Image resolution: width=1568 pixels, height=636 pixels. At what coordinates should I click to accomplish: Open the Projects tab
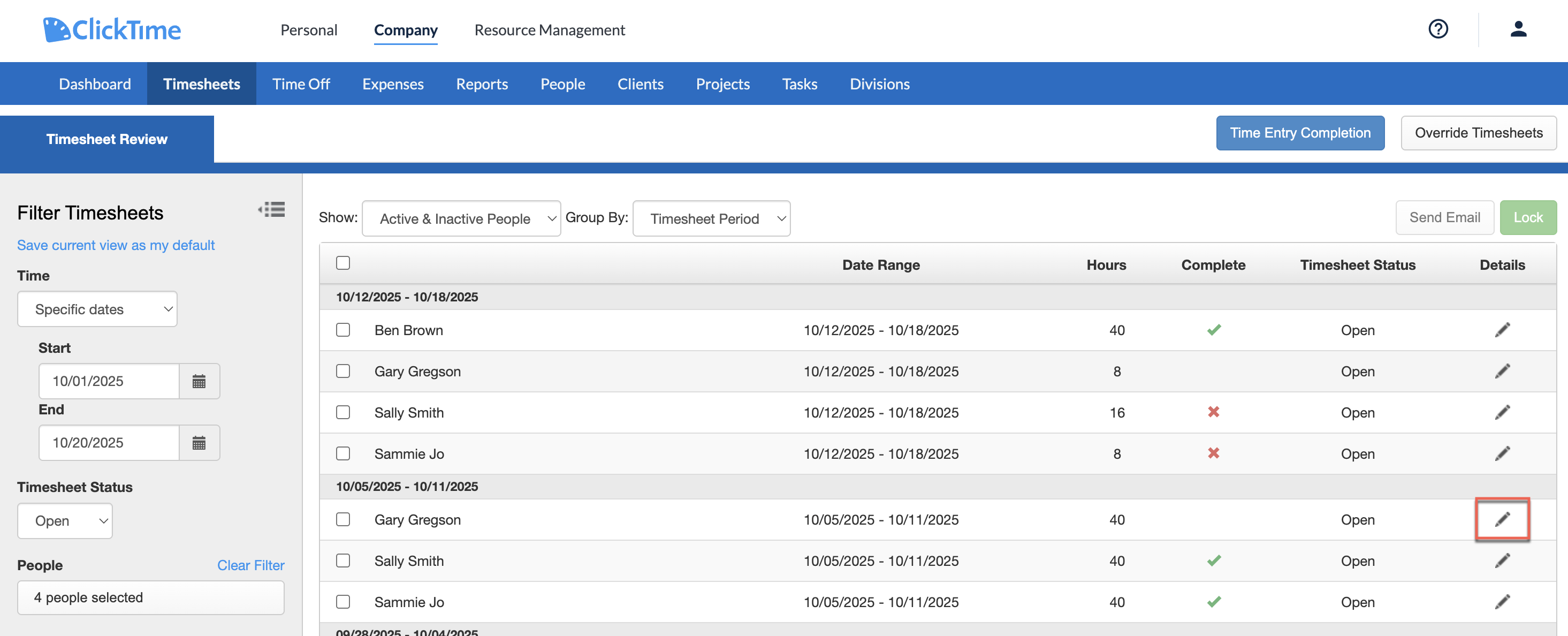722,84
